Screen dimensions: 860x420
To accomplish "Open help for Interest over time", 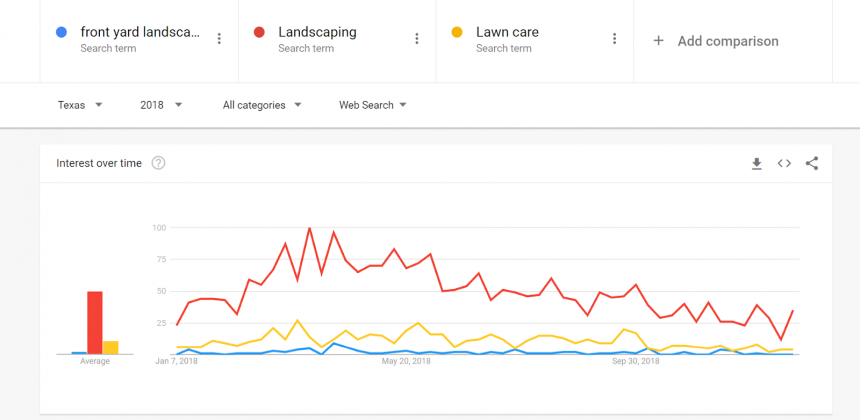I will [158, 164].
